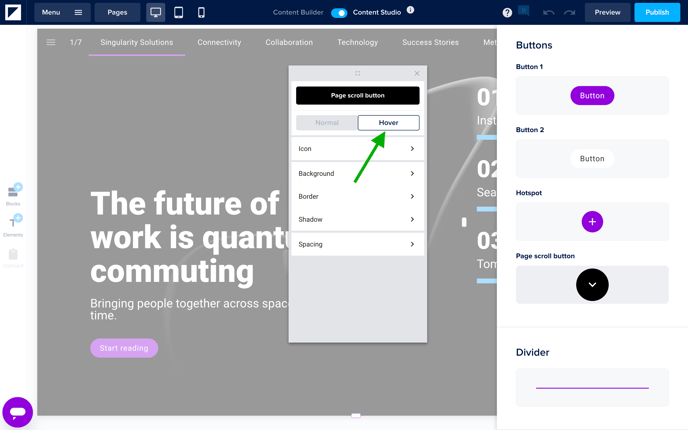Open the Connectivity navigation tab

(219, 43)
